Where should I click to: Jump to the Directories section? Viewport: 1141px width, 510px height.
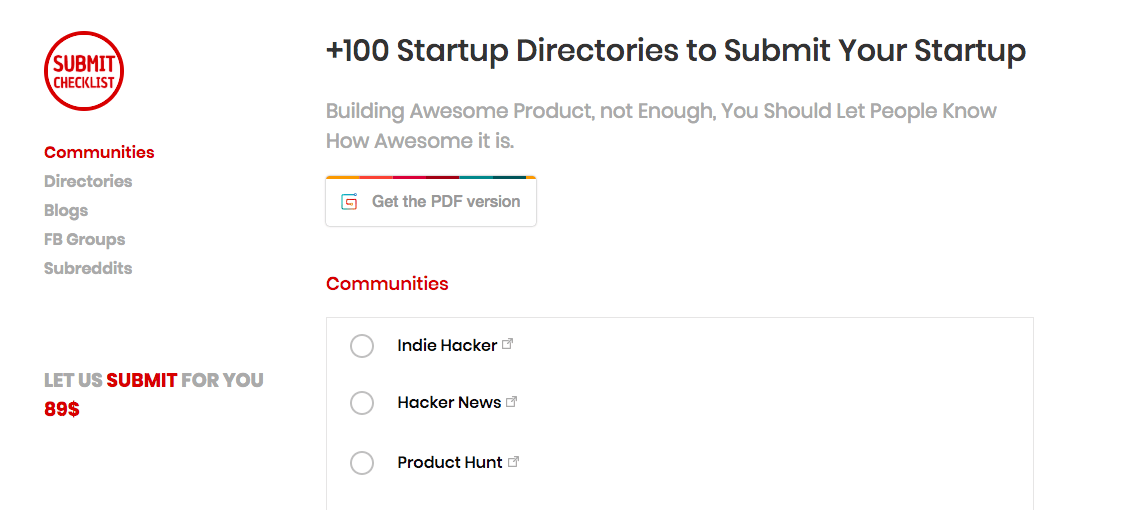coord(88,181)
